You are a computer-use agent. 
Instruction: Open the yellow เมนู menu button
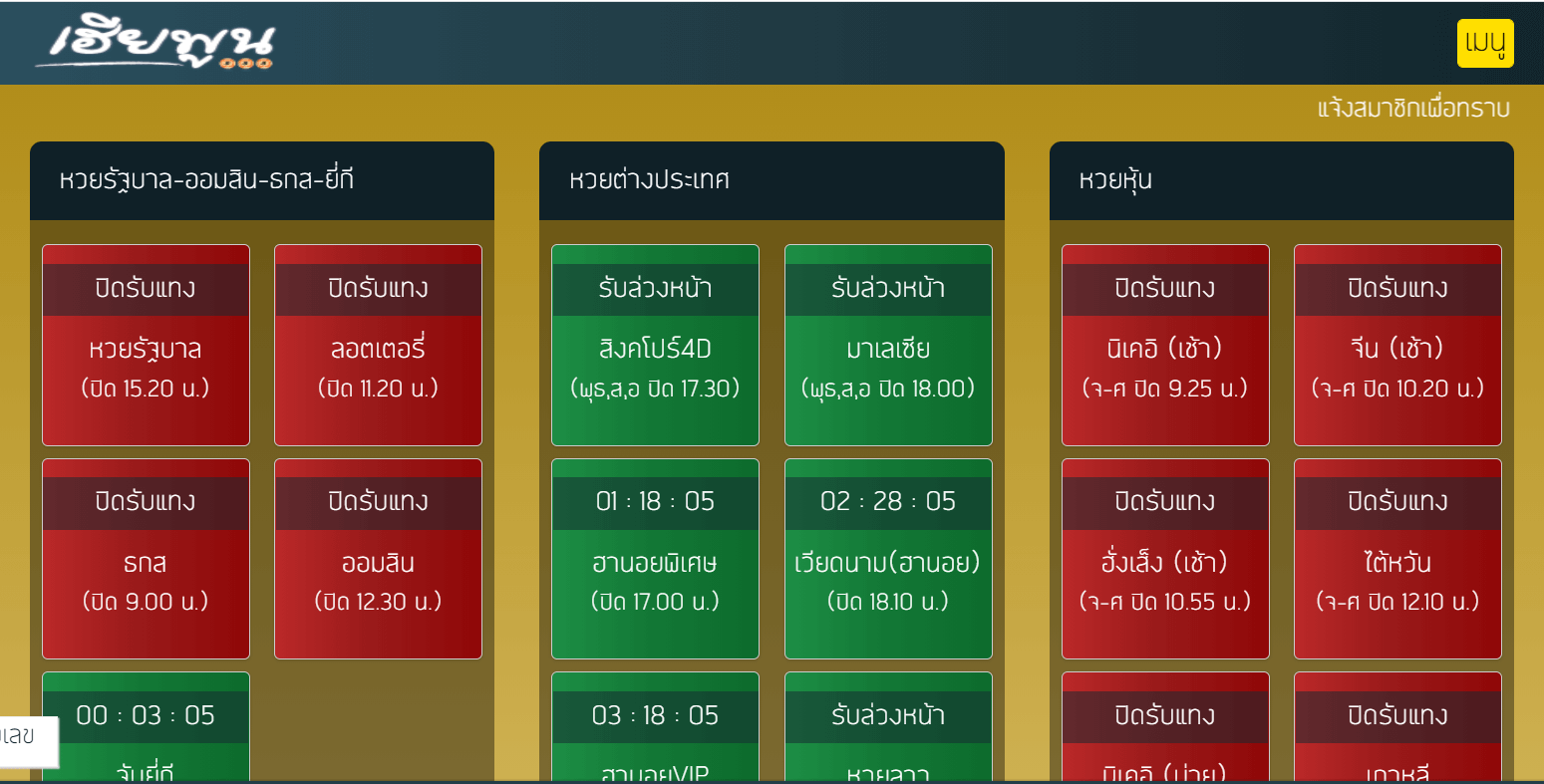click(x=1485, y=43)
